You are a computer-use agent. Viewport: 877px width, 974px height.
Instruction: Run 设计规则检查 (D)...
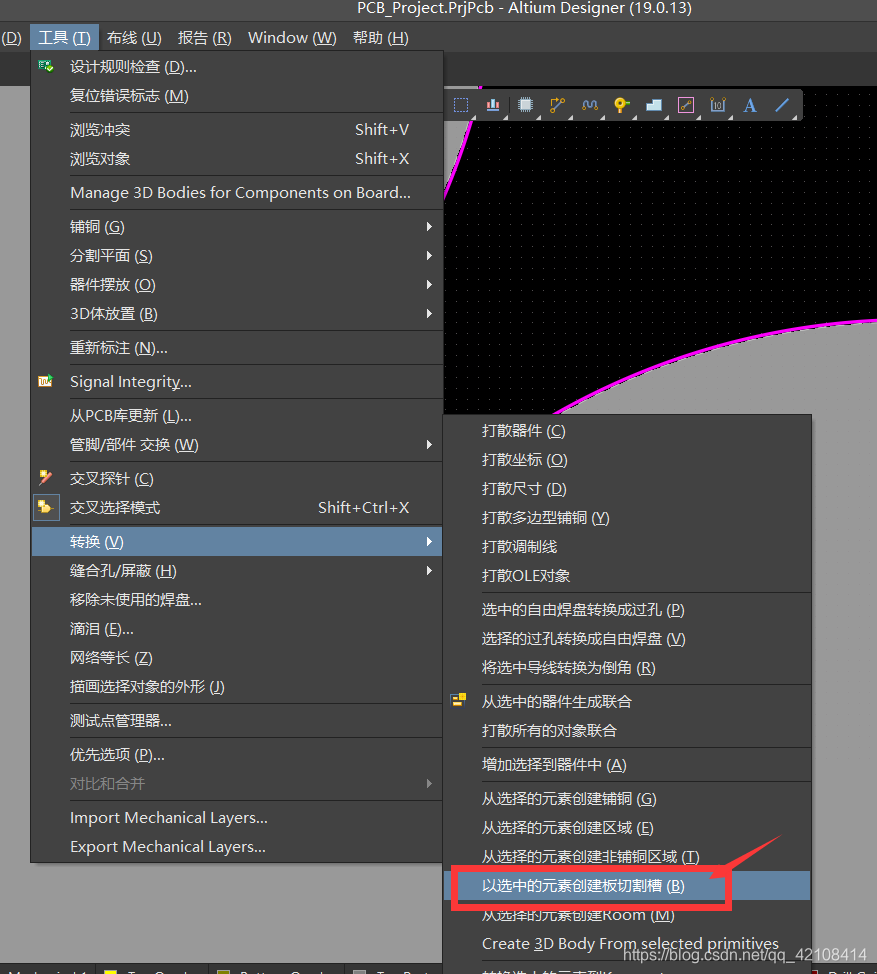coord(237,66)
